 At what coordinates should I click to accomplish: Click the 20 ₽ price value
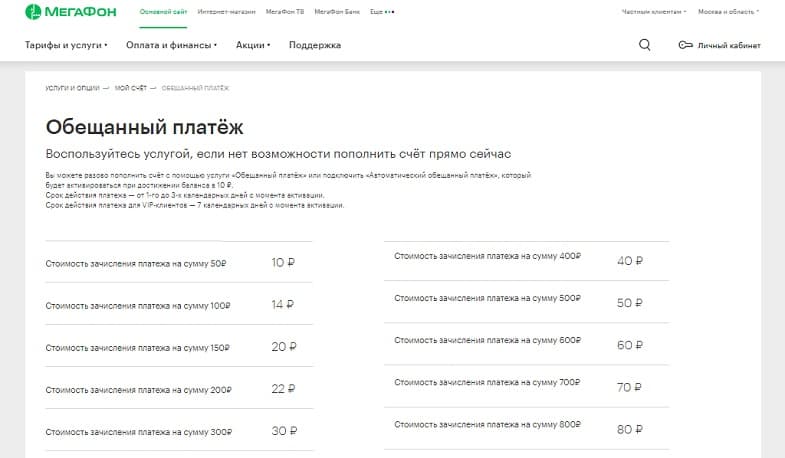tap(284, 346)
